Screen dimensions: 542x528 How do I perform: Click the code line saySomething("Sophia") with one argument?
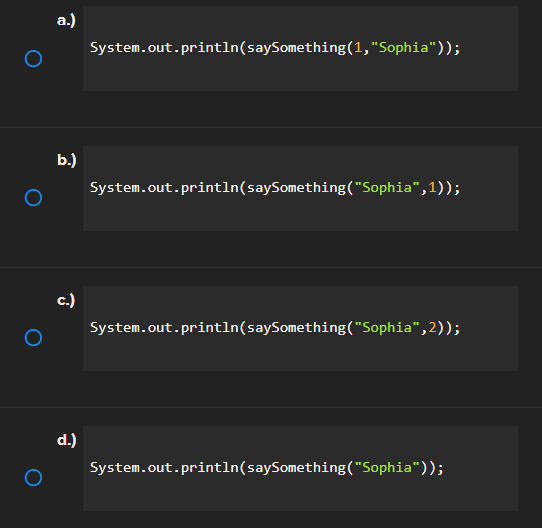point(267,468)
